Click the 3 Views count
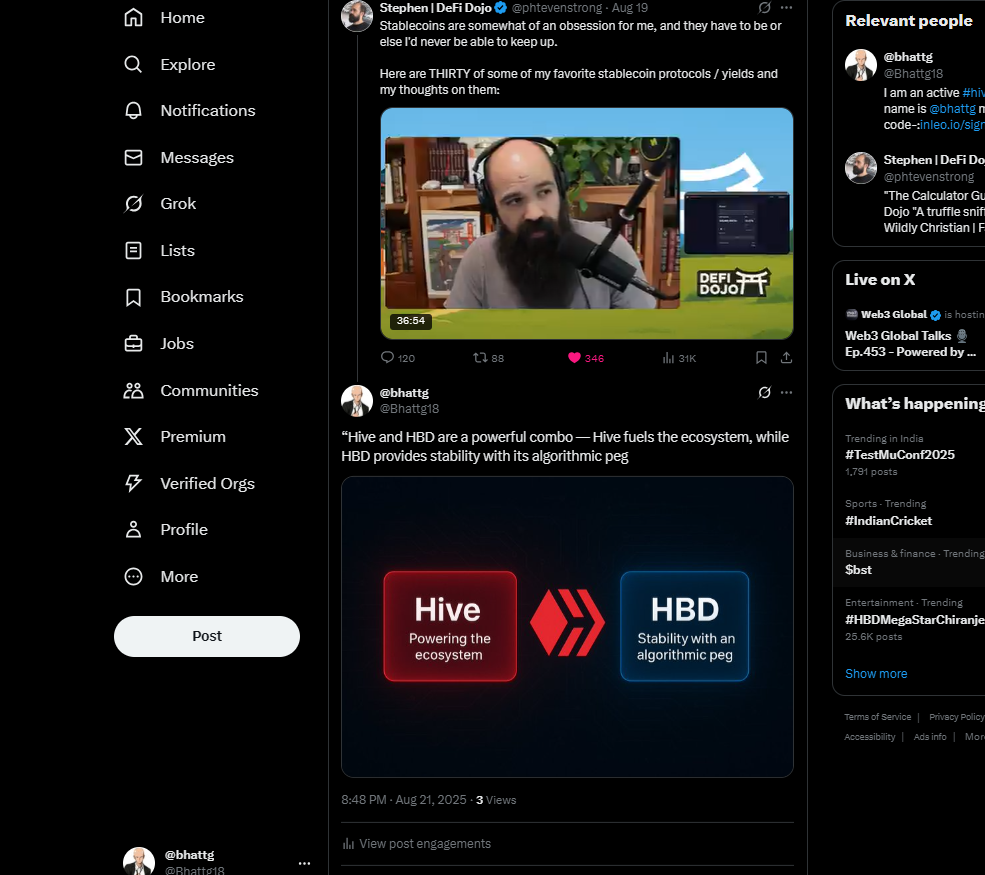985x875 pixels. [x=496, y=800]
